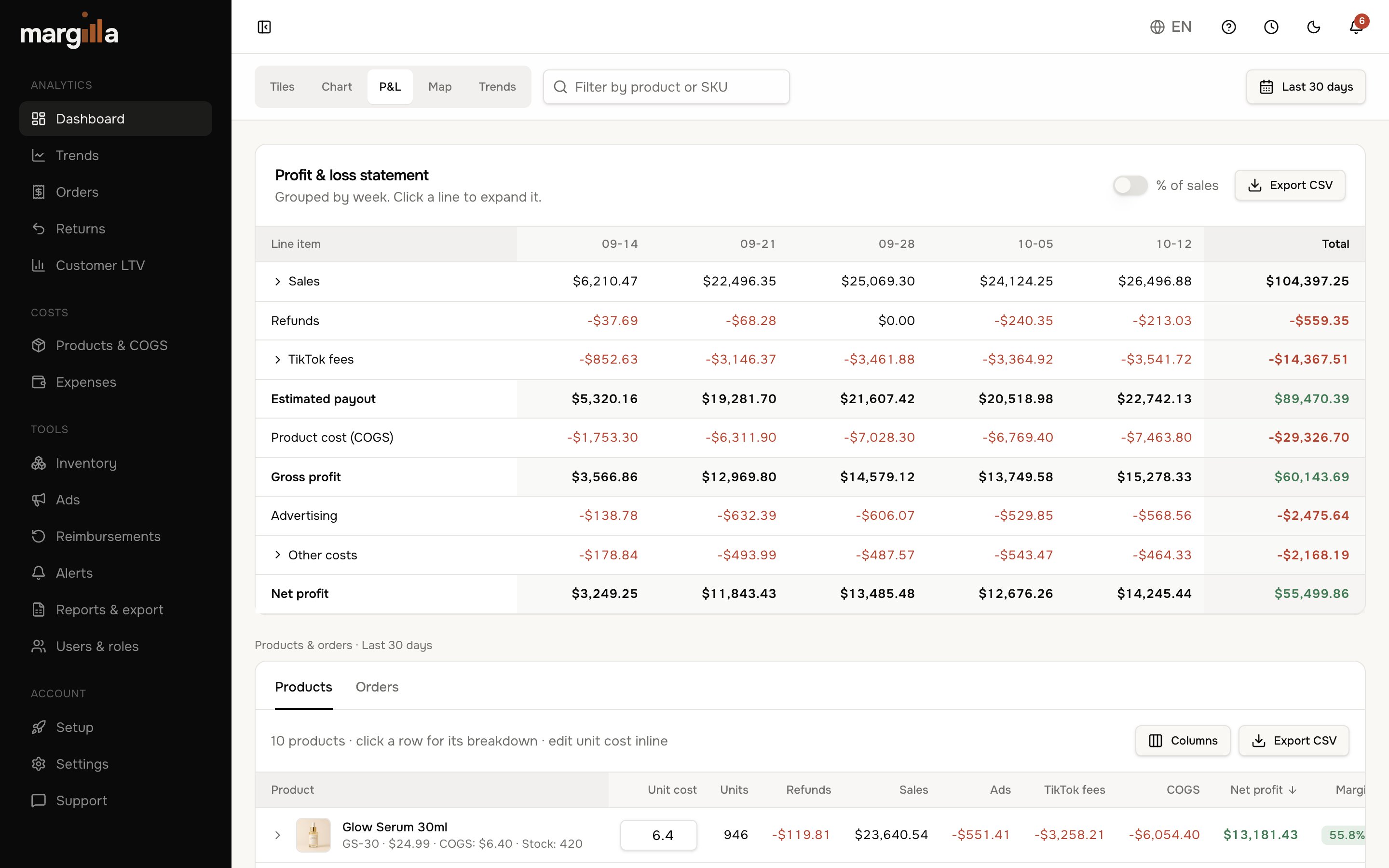Open Support chat page
The image size is (1389, 868).
[115, 801]
